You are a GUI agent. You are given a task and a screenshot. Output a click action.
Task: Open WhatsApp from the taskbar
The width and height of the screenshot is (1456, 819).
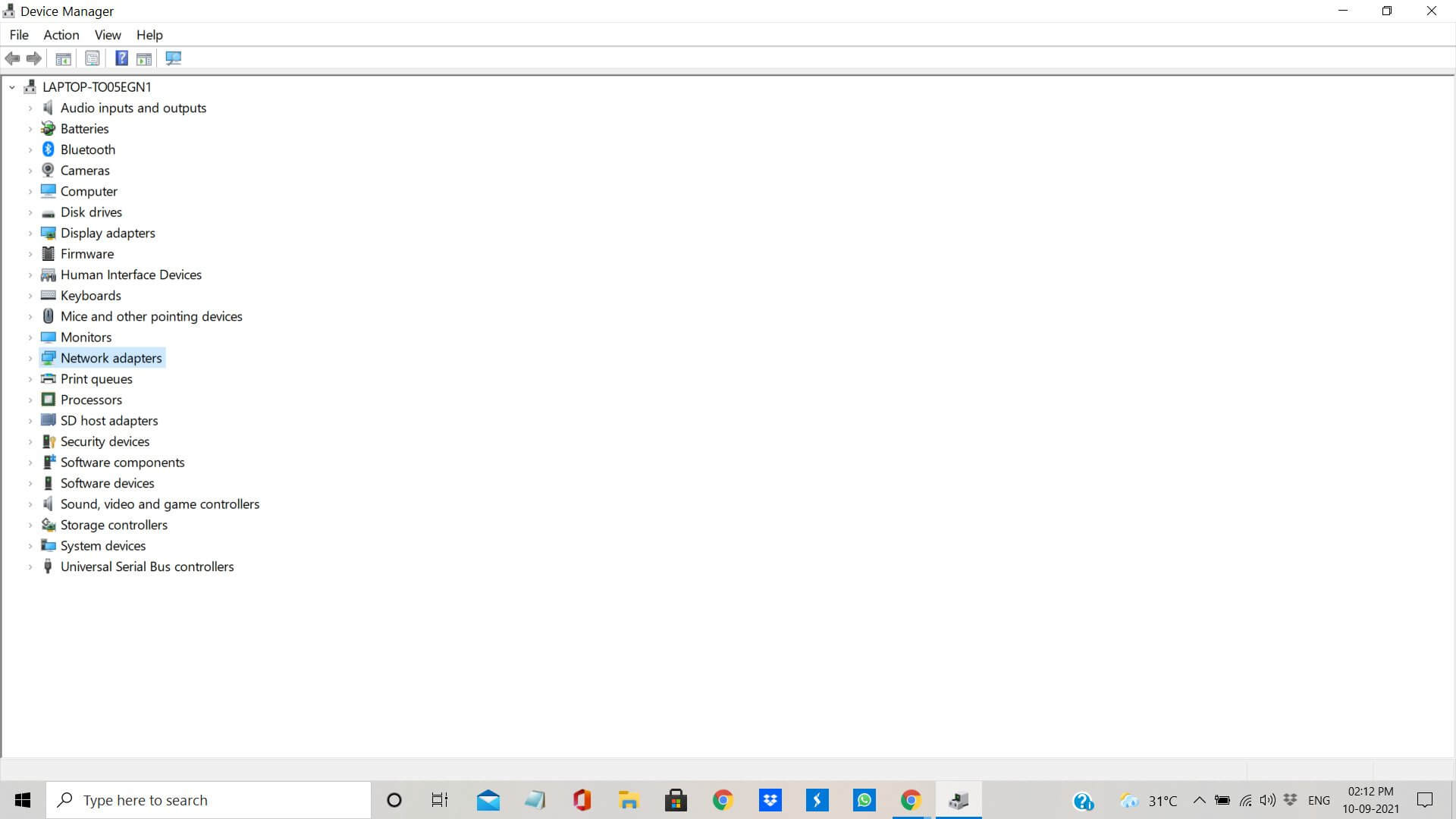coord(864,800)
